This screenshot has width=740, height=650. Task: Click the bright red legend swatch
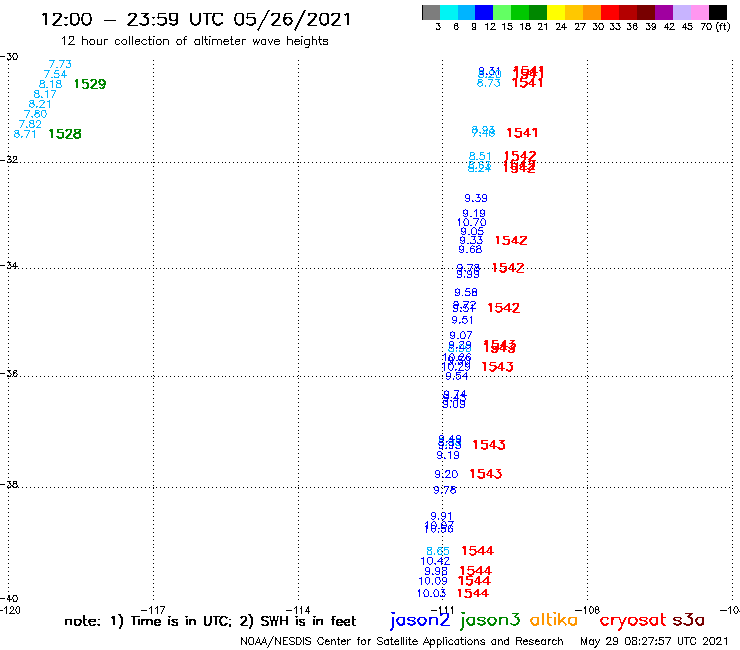tap(609, 13)
